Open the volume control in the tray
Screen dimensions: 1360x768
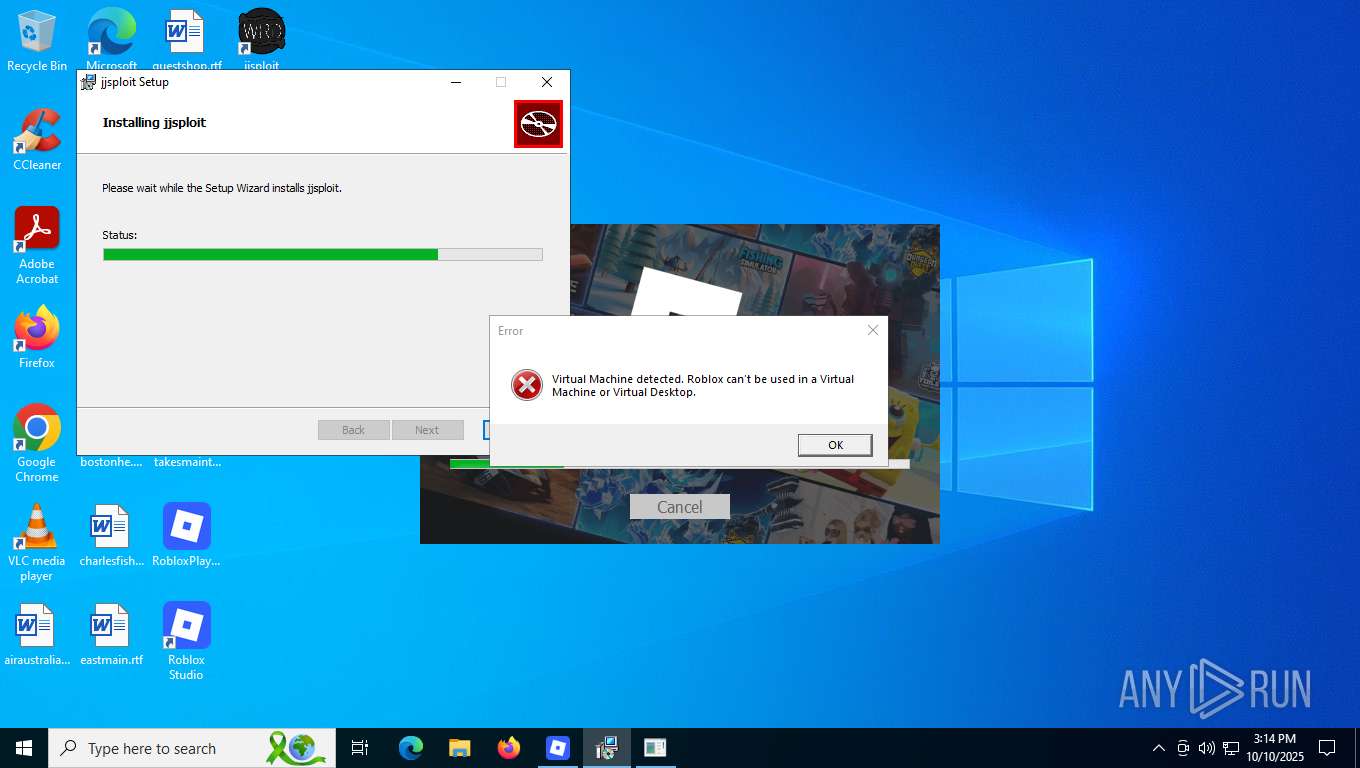(1207, 748)
